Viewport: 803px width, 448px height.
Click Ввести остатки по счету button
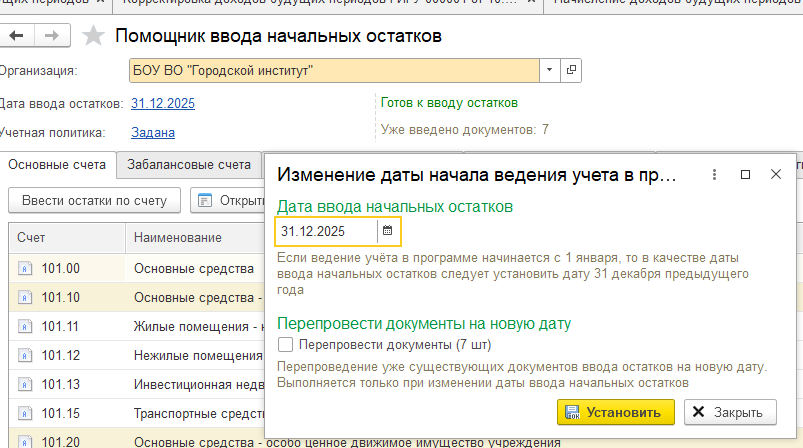[95, 200]
